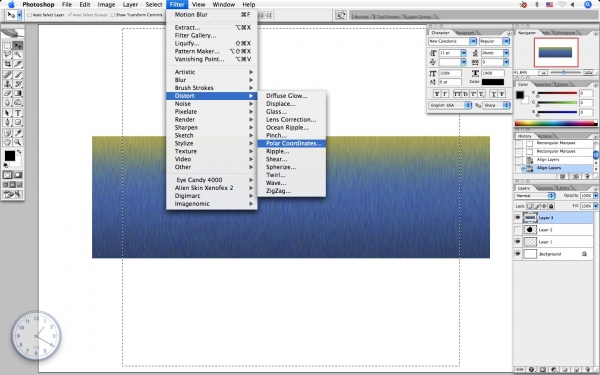This screenshot has height=375, width=600.
Task: Select the Gradient tool
Action: (x=18, y=93)
